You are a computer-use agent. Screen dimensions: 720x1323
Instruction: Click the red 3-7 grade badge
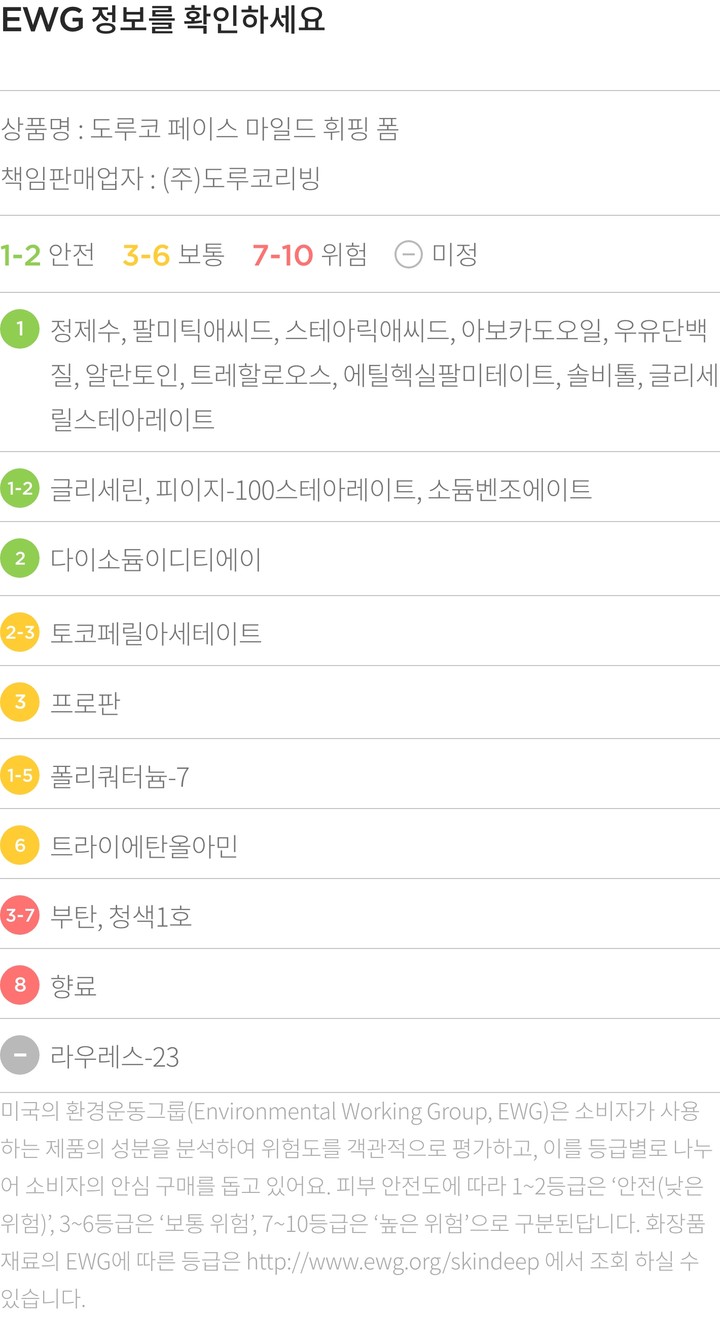point(20,916)
